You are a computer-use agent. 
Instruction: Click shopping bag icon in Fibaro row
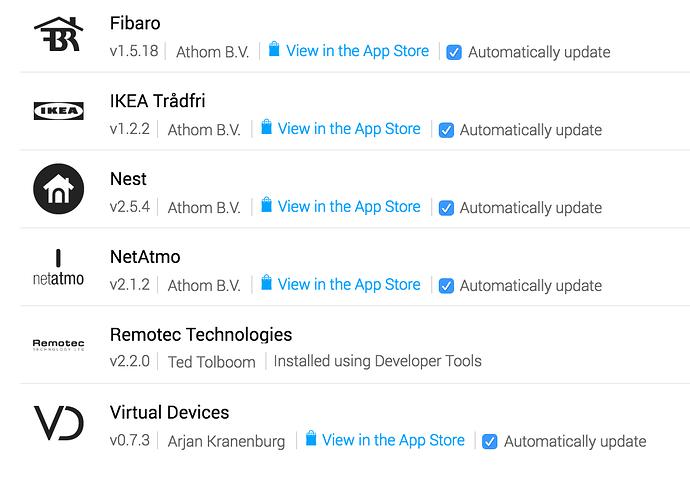coord(275,50)
